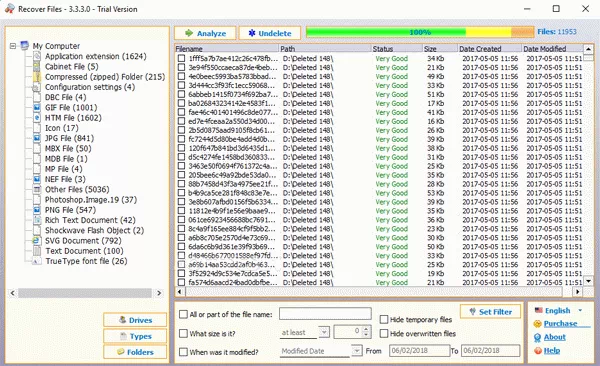Viewport: 600px width, 366px height.
Task: Click the To date field
Action: (x=491, y=351)
